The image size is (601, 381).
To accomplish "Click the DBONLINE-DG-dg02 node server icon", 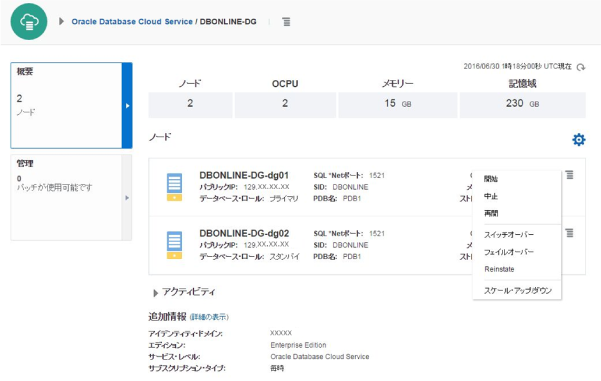I will coord(174,245).
